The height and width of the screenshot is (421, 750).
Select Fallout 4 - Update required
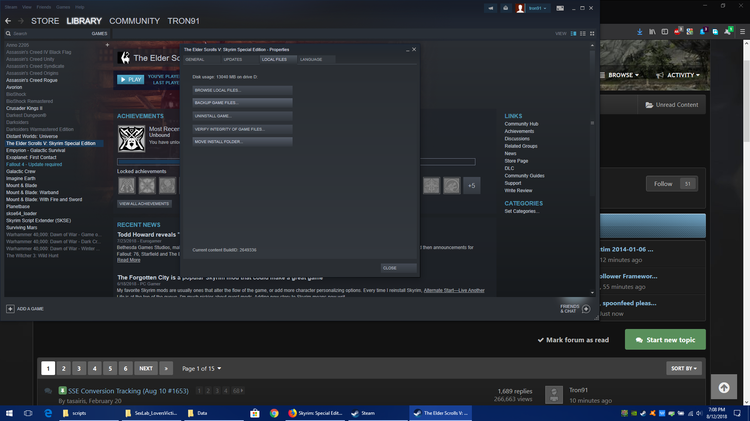pos(34,165)
